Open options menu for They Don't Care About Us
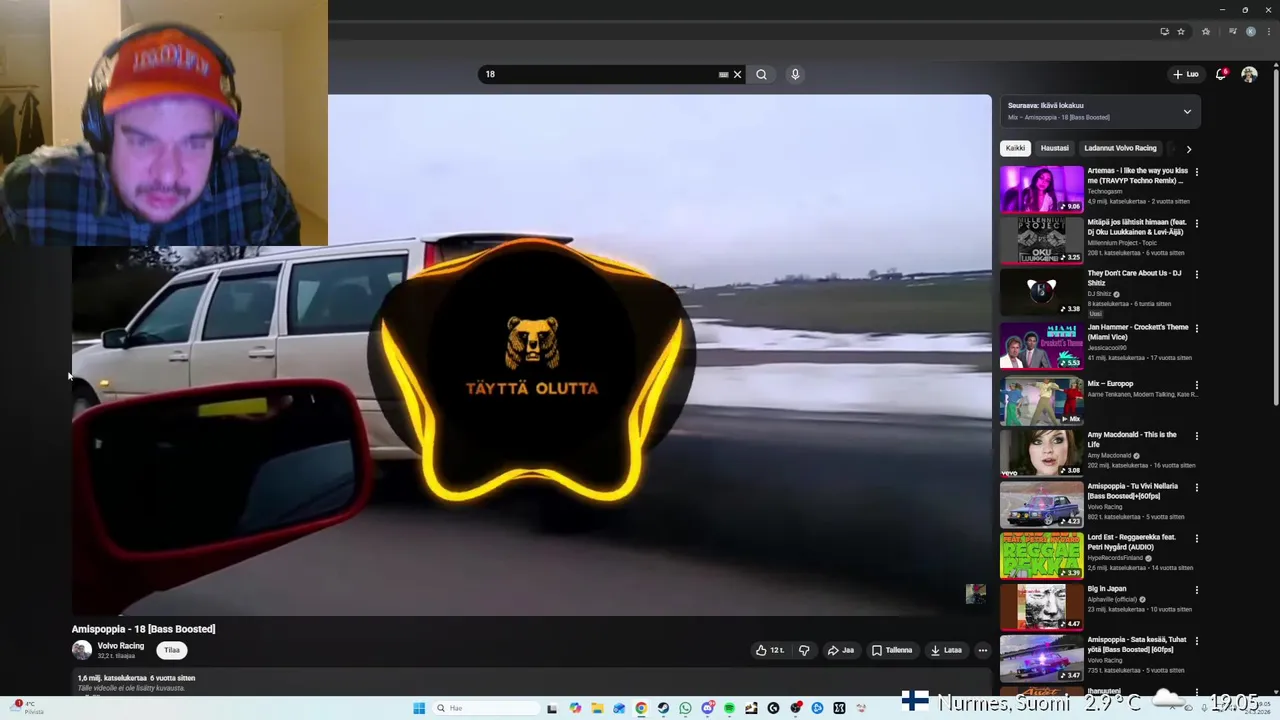 coord(1196,274)
